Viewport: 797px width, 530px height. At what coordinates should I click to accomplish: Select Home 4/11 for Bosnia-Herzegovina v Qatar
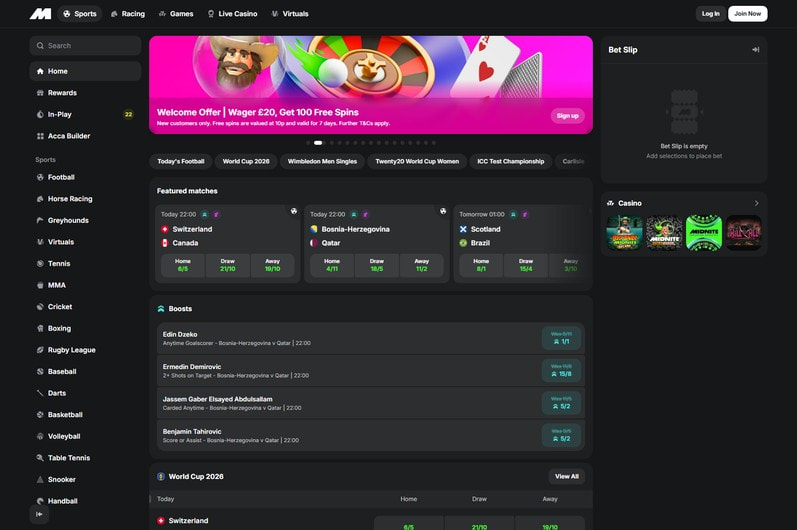(x=332, y=265)
